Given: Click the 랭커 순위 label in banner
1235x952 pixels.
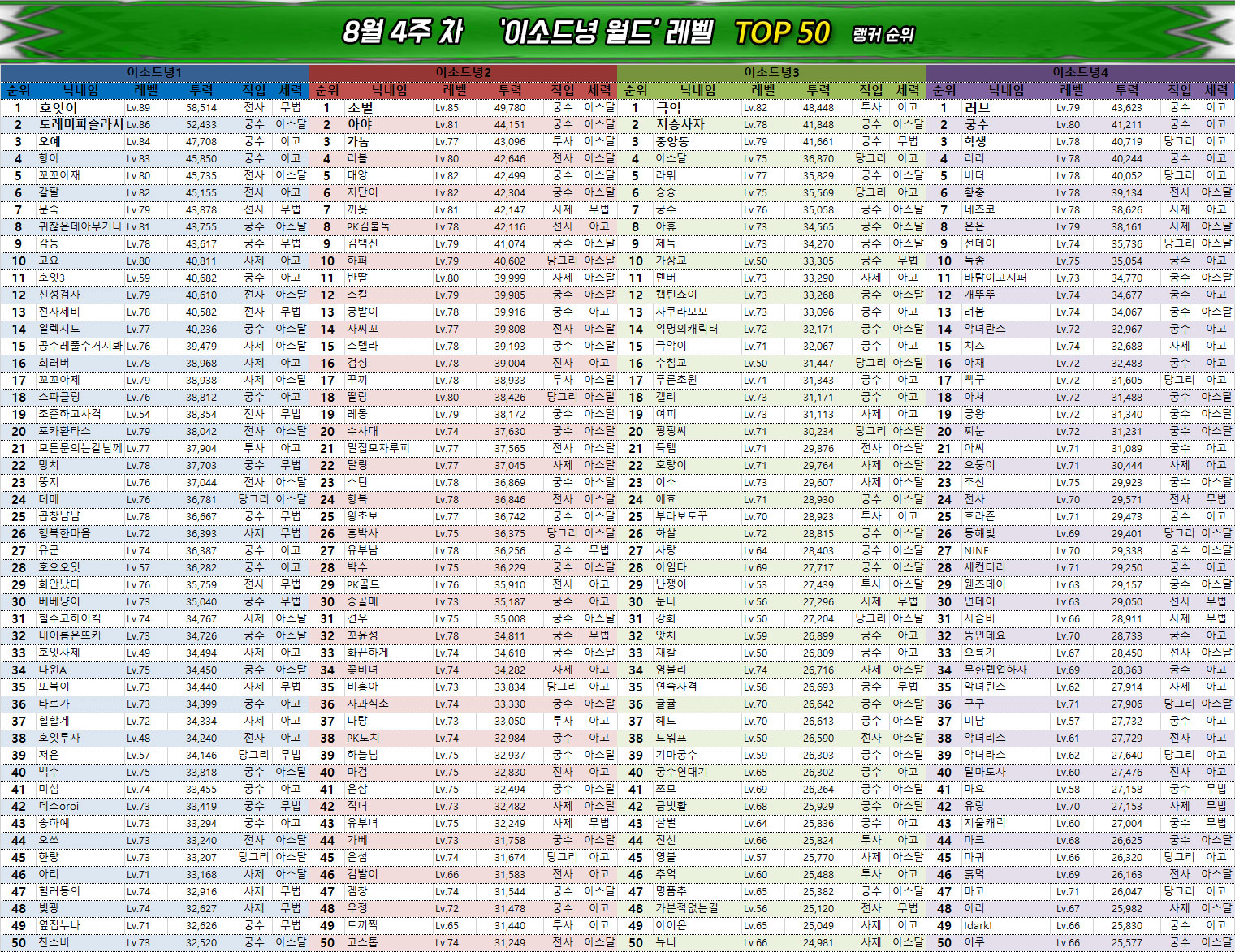Looking at the screenshot, I should 883,35.
